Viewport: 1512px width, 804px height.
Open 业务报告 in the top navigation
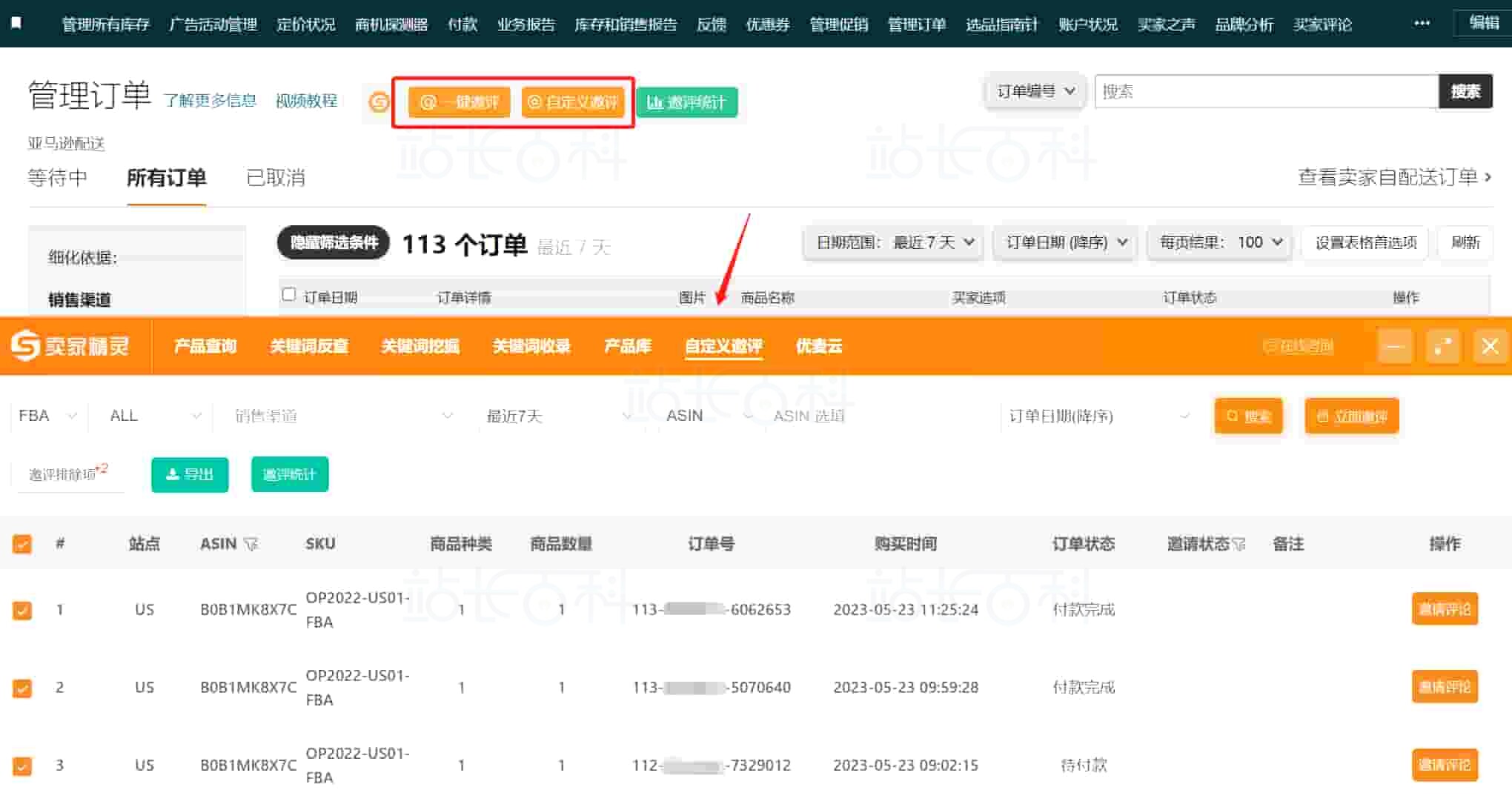[x=526, y=24]
